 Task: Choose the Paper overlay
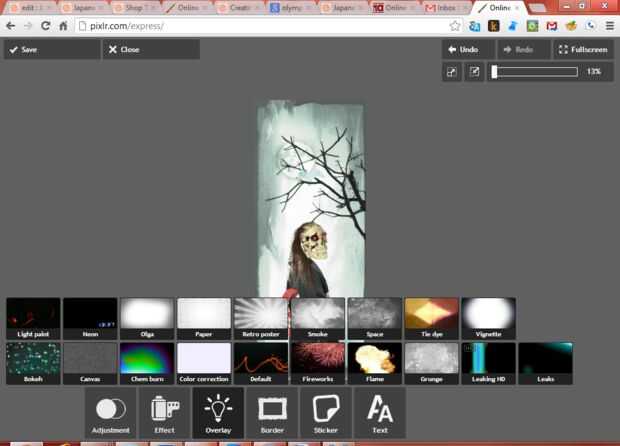204,319
